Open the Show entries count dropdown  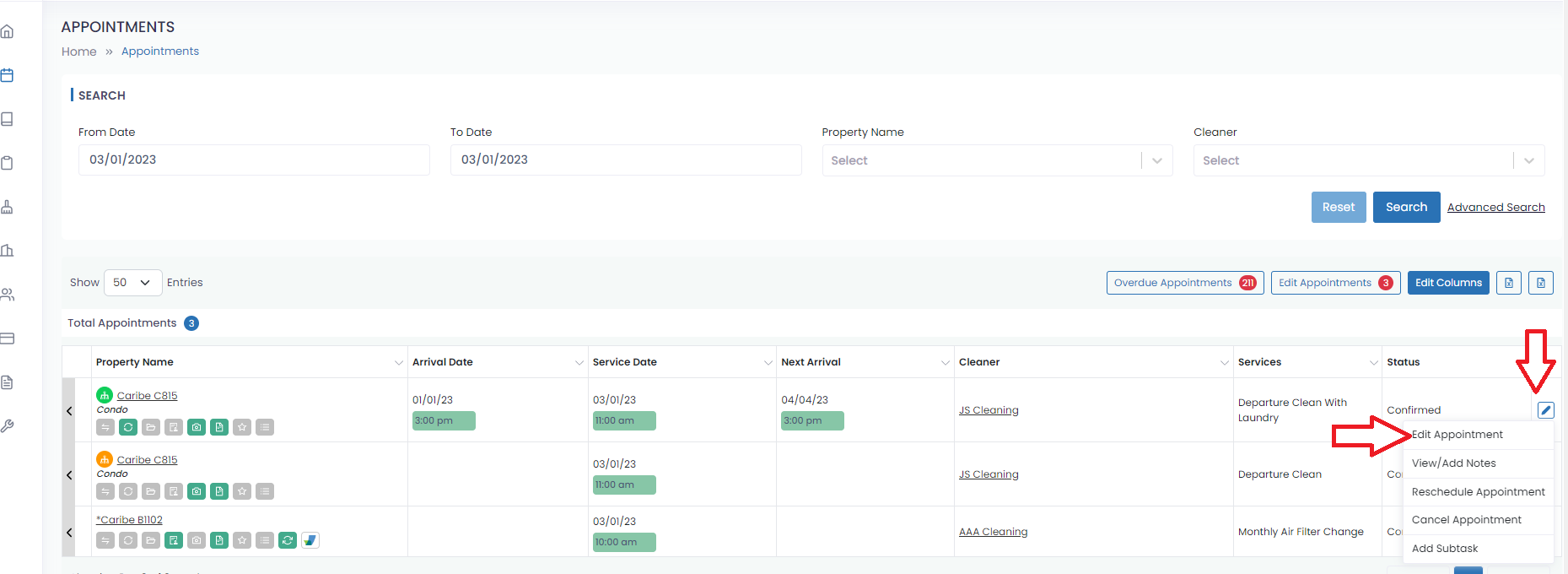132,283
